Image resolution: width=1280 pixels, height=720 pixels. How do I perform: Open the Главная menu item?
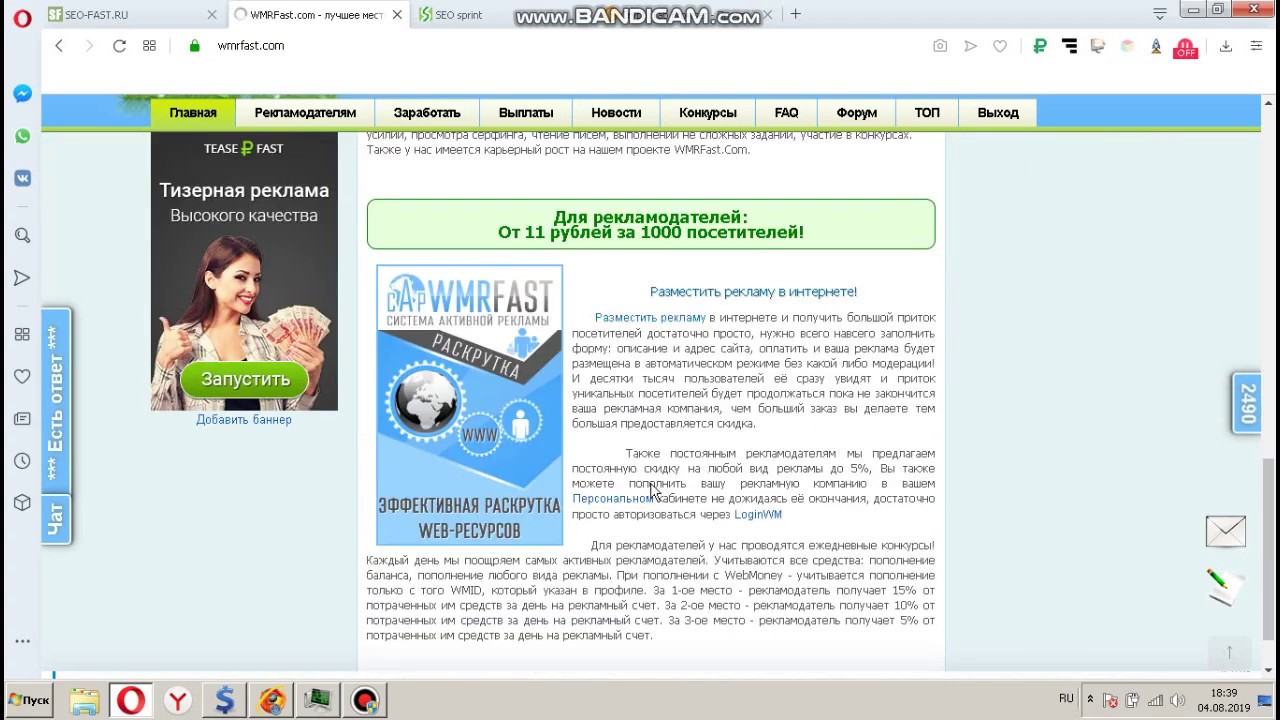click(x=193, y=113)
